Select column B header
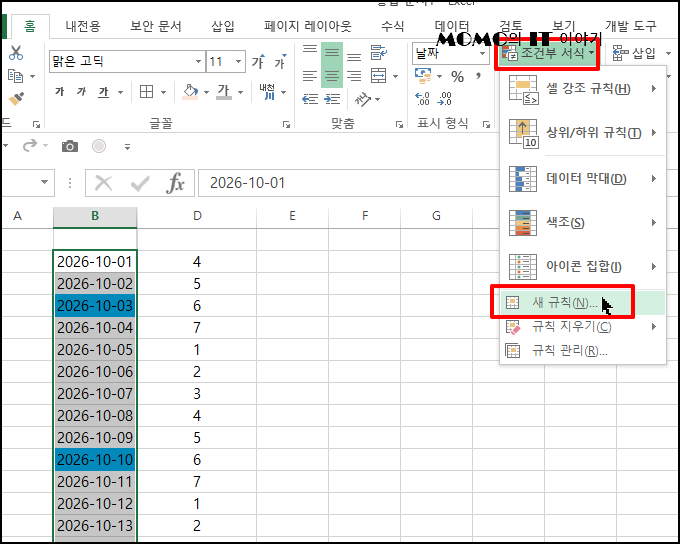The image size is (680, 544). click(x=95, y=216)
